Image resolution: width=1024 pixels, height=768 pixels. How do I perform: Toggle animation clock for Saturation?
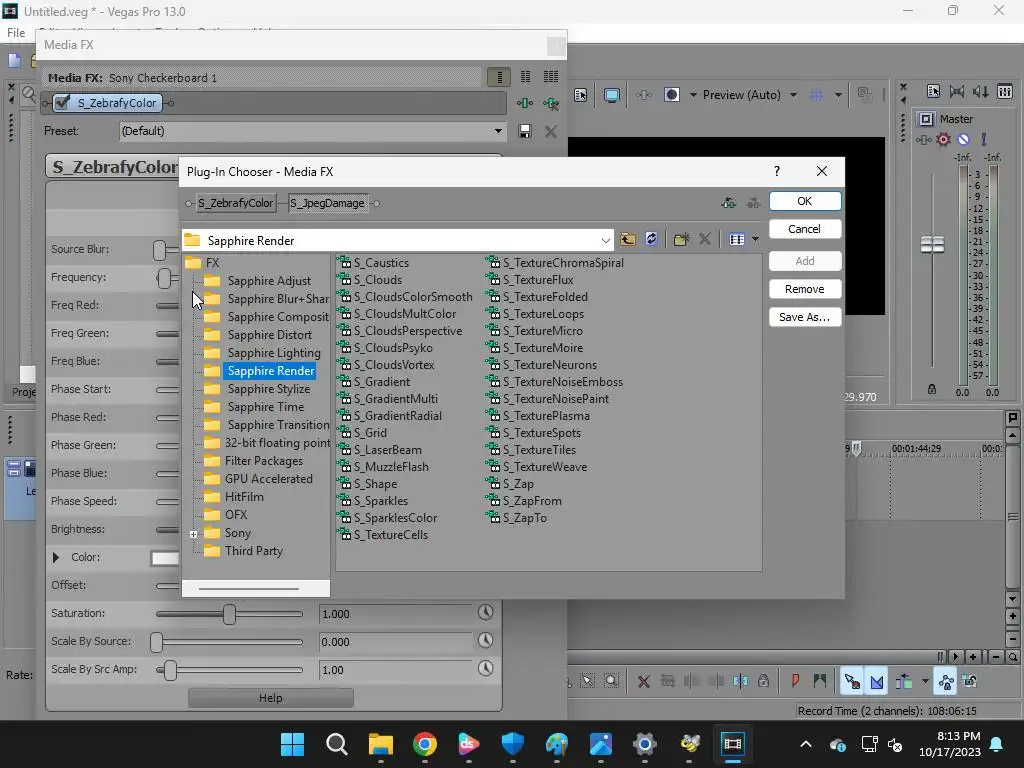485,613
